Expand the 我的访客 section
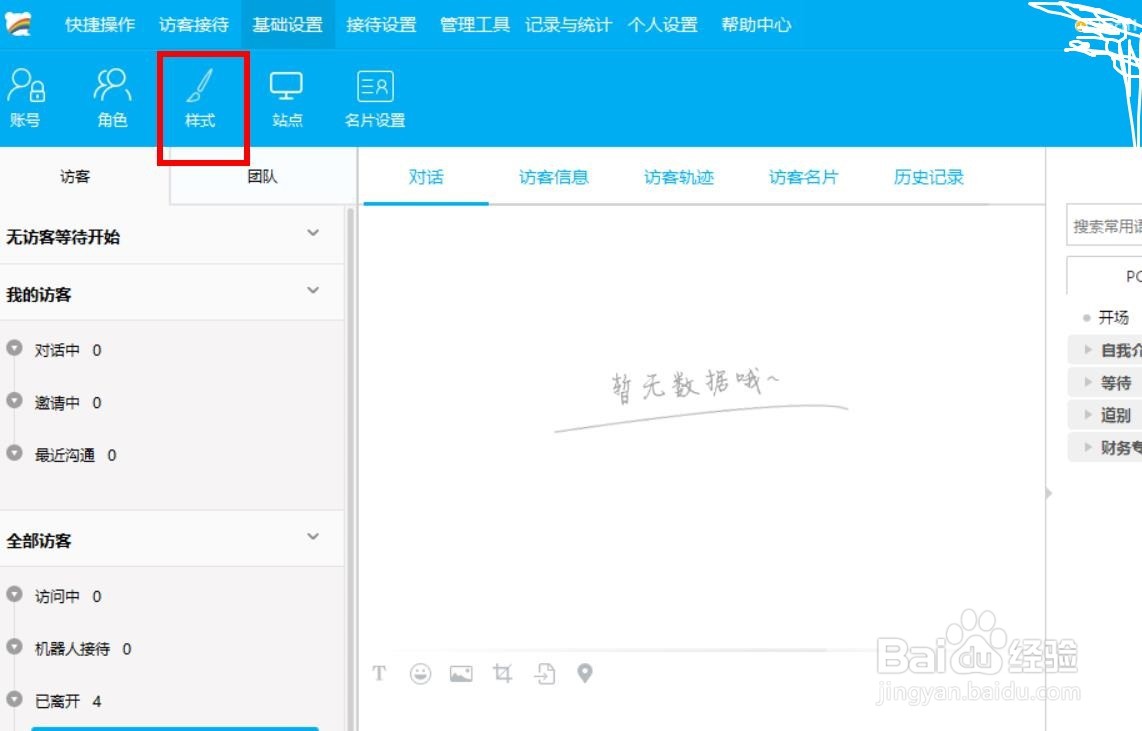 click(x=311, y=290)
